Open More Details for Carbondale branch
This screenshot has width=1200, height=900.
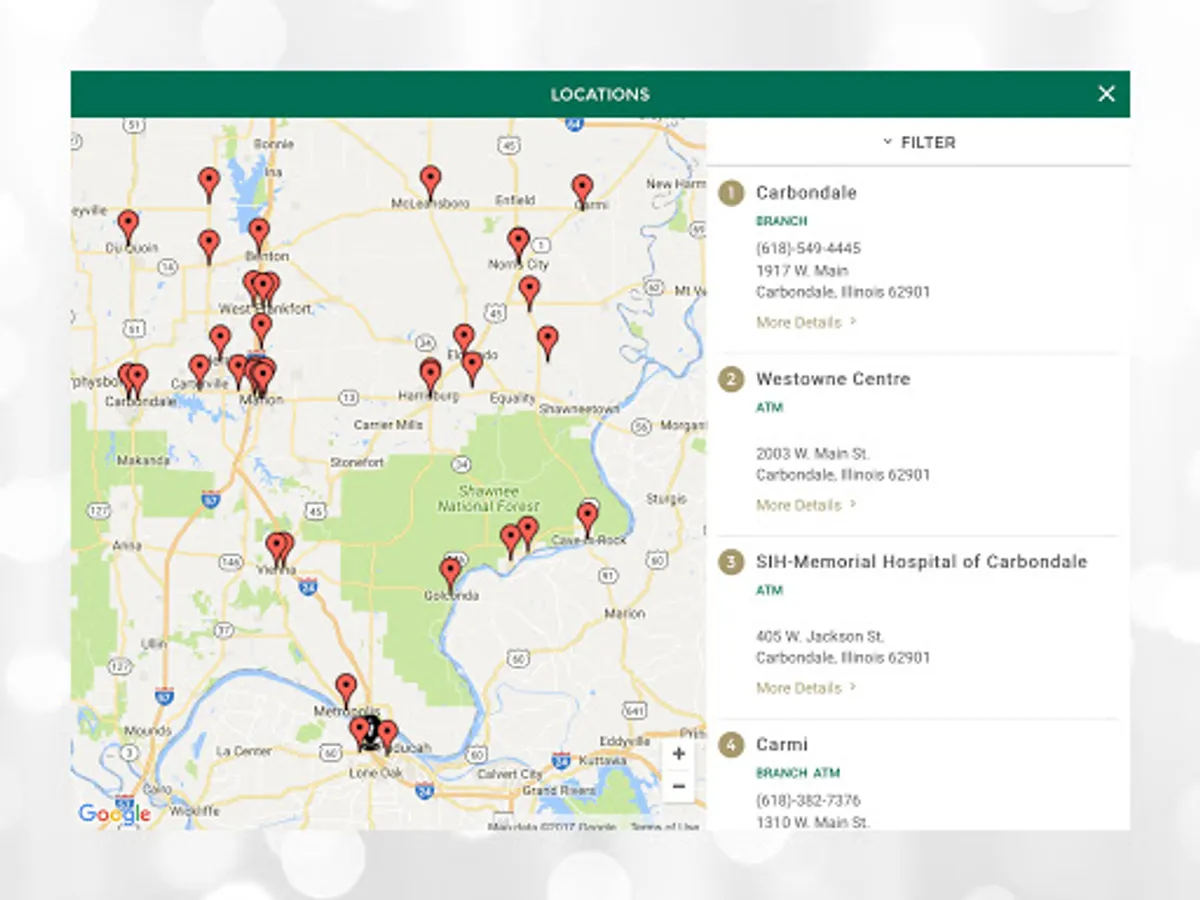point(806,322)
